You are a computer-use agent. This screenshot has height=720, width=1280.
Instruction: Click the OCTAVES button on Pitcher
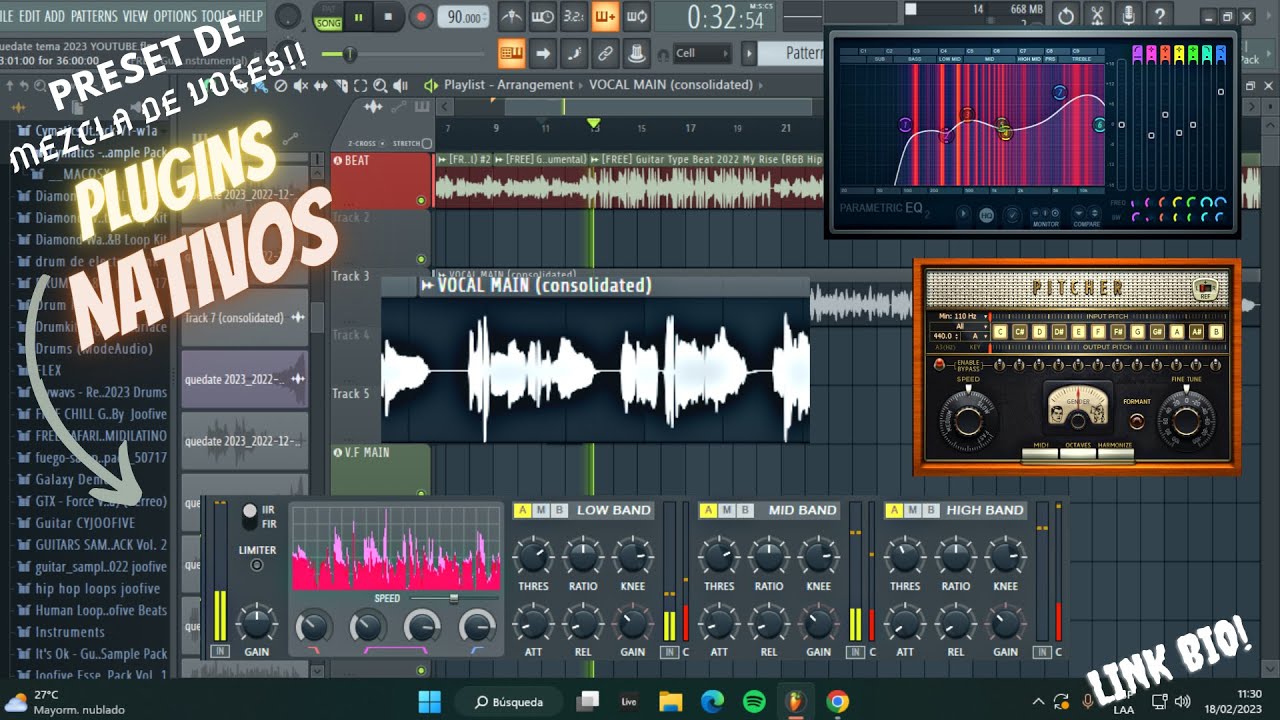click(1078, 453)
